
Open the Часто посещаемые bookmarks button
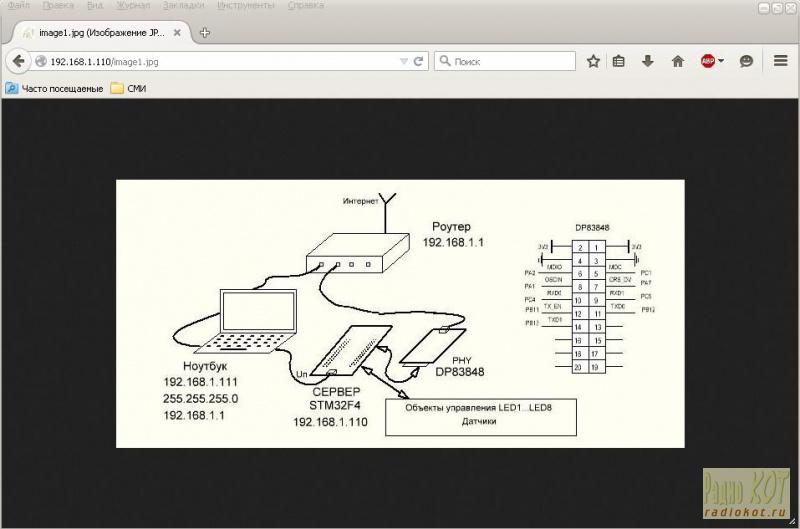pos(54,88)
